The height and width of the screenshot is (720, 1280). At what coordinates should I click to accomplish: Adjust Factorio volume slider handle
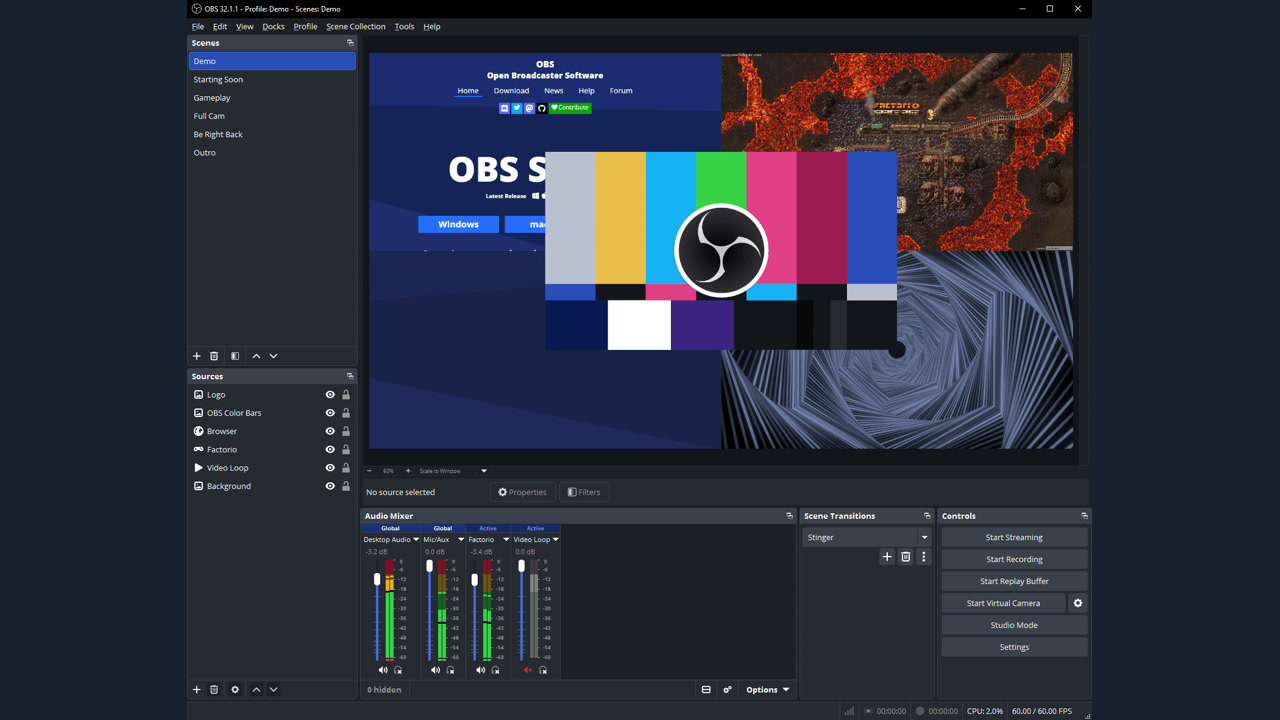pos(474,580)
